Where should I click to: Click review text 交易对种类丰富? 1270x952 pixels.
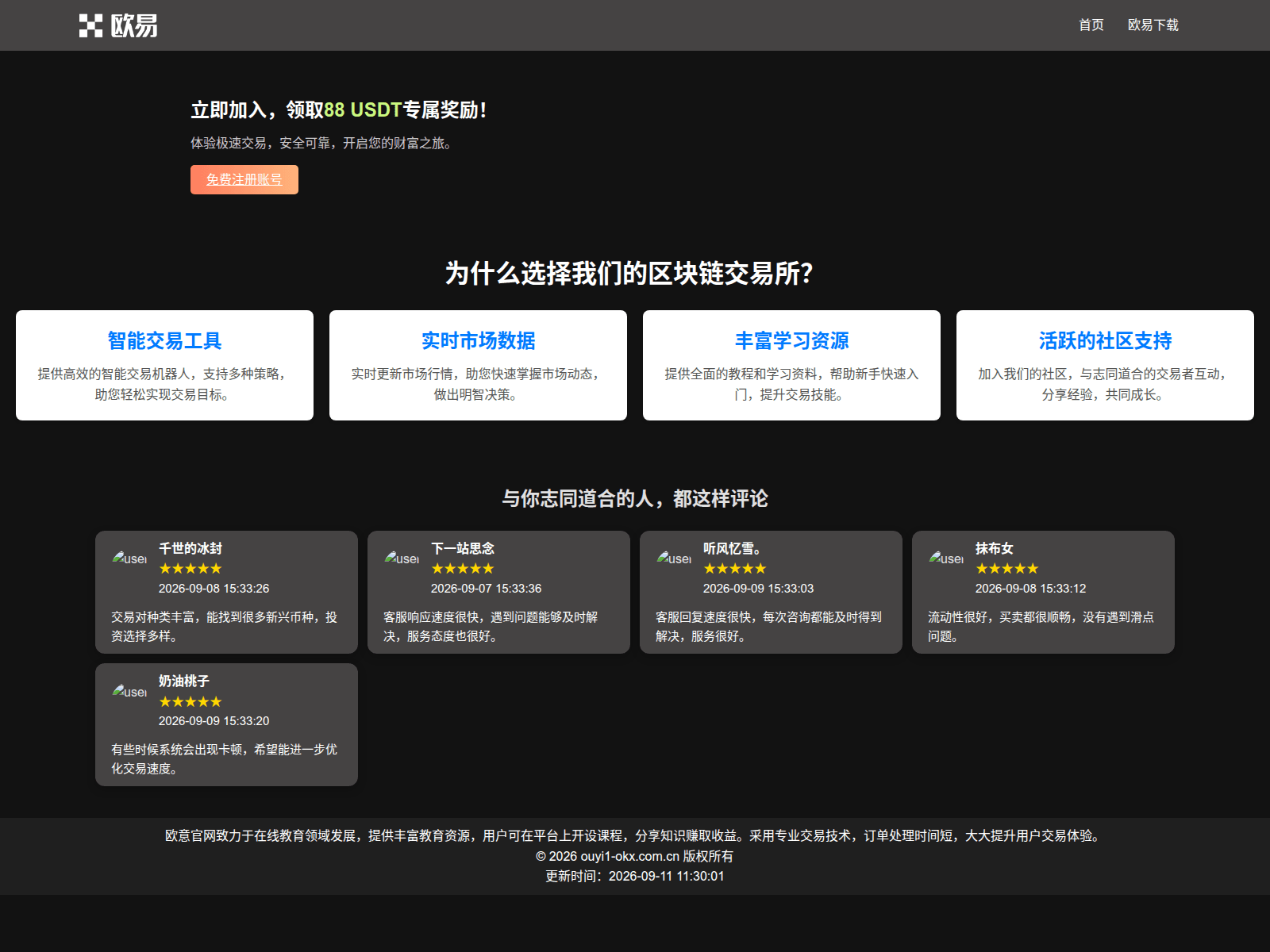tap(224, 626)
